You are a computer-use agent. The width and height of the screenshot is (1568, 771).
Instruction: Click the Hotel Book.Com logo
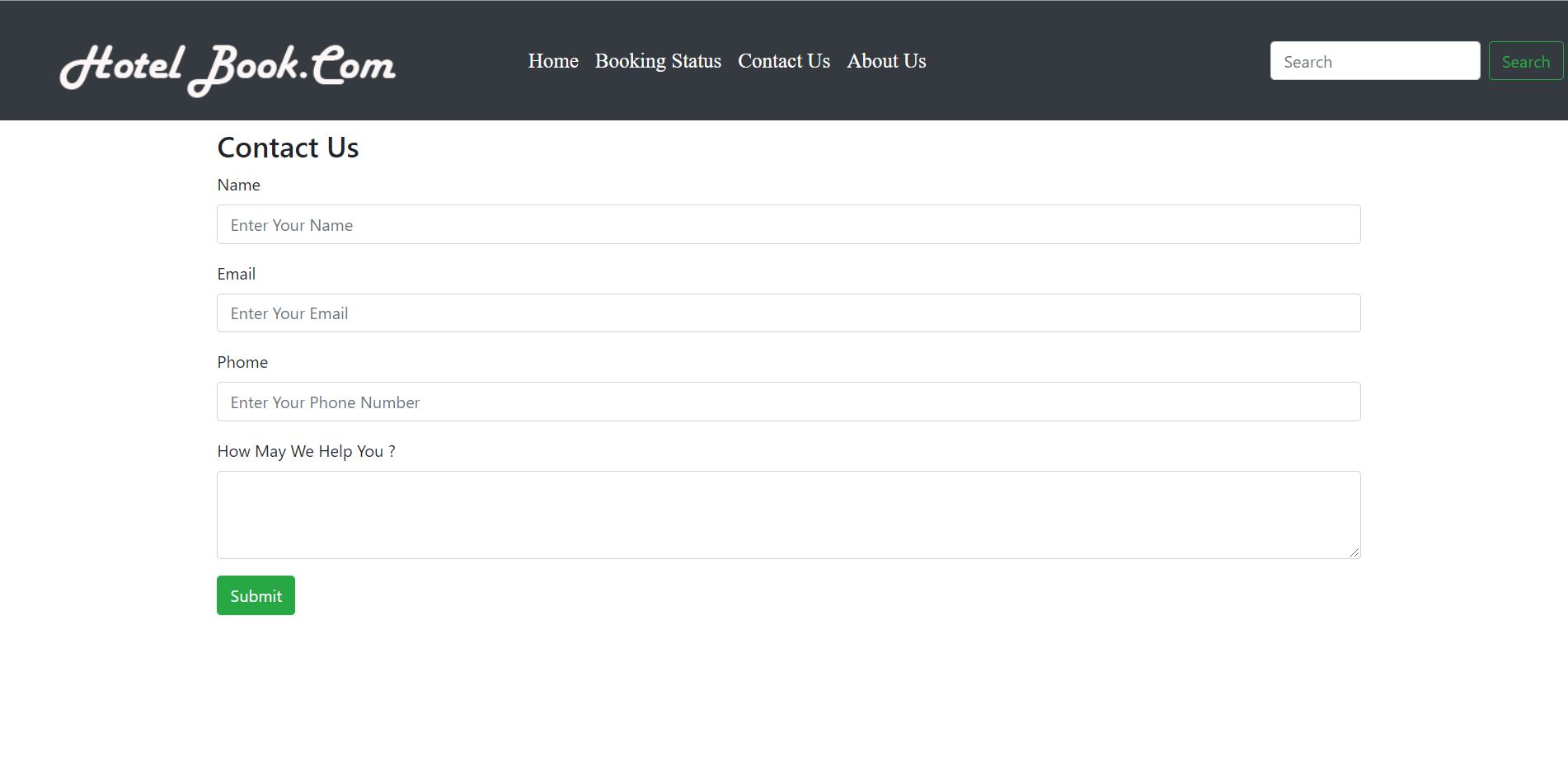(x=228, y=66)
